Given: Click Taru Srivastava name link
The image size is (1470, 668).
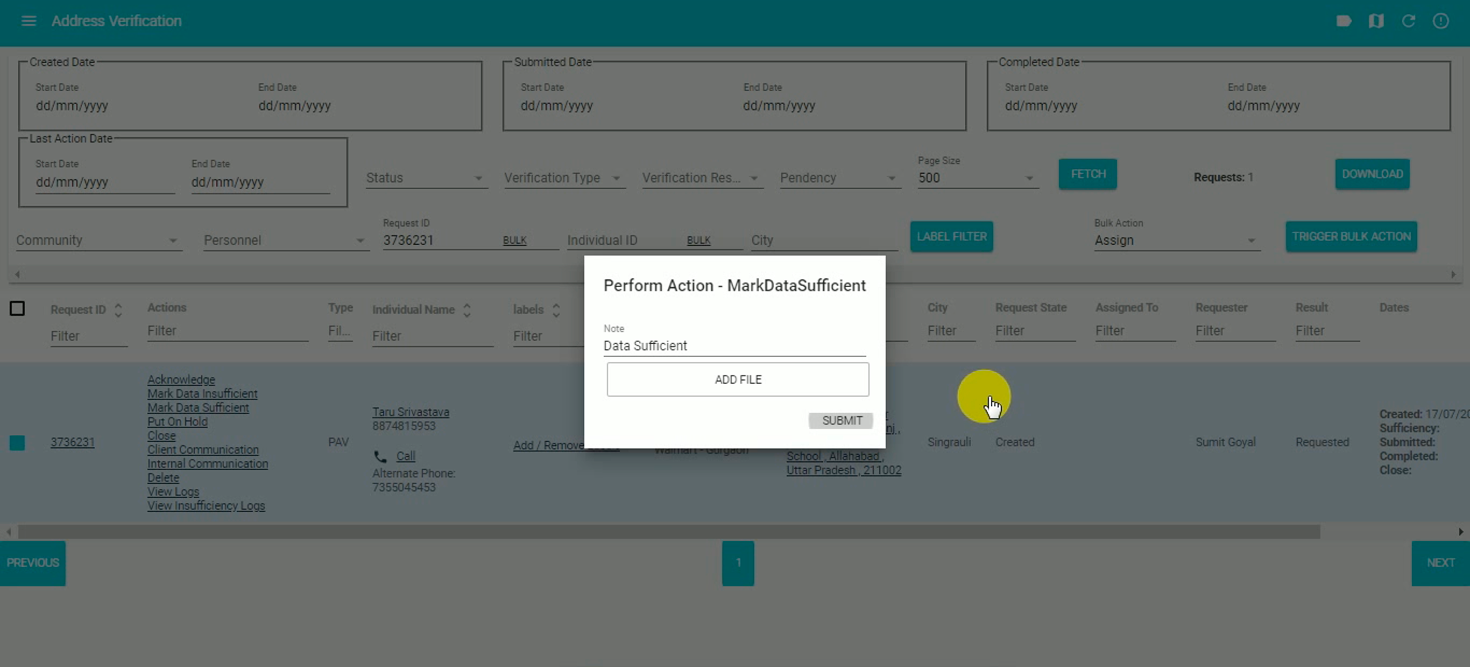Looking at the screenshot, I should 411,412.
